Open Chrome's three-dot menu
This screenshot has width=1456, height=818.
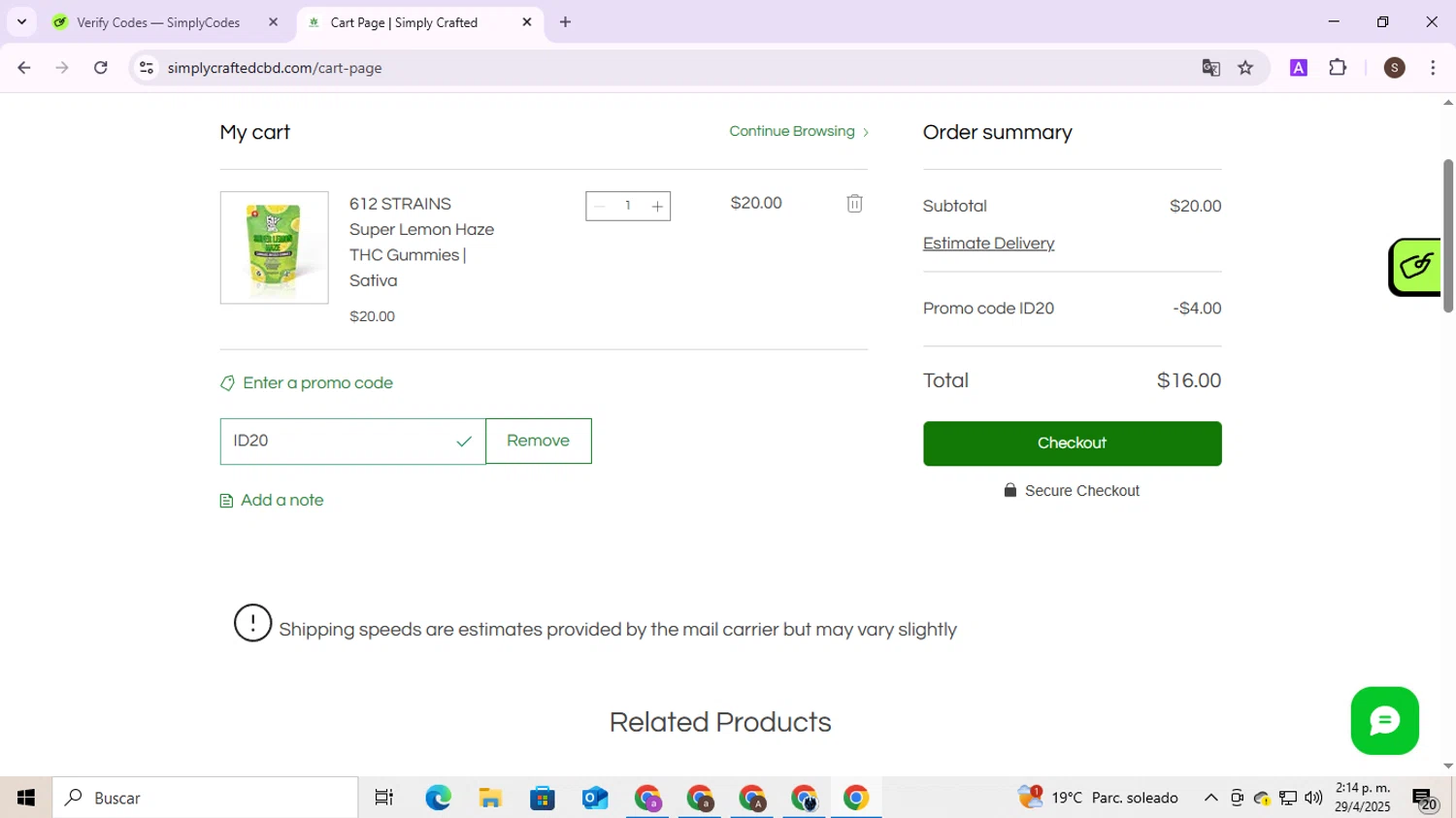[x=1433, y=68]
